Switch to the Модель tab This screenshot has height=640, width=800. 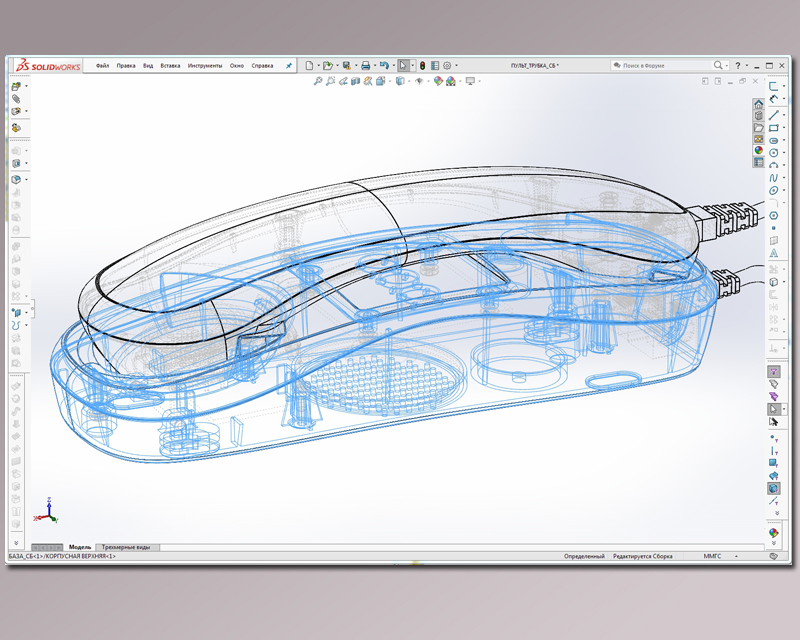point(80,547)
